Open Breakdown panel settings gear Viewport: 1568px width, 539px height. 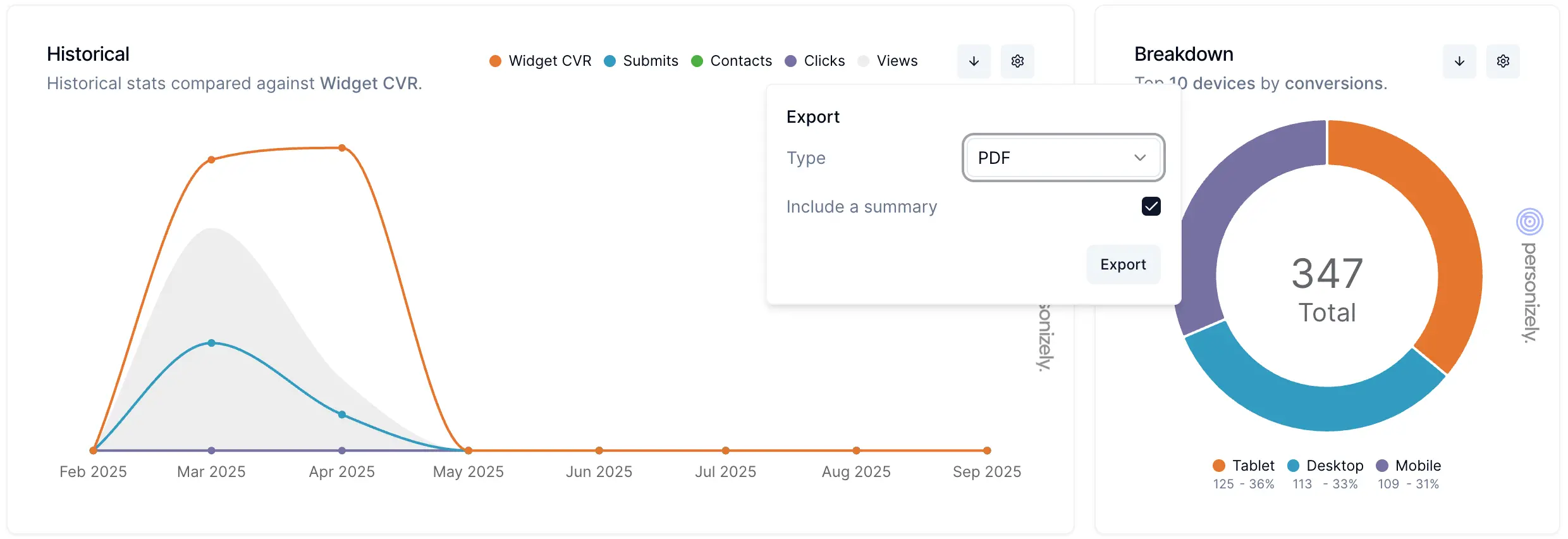click(1503, 61)
